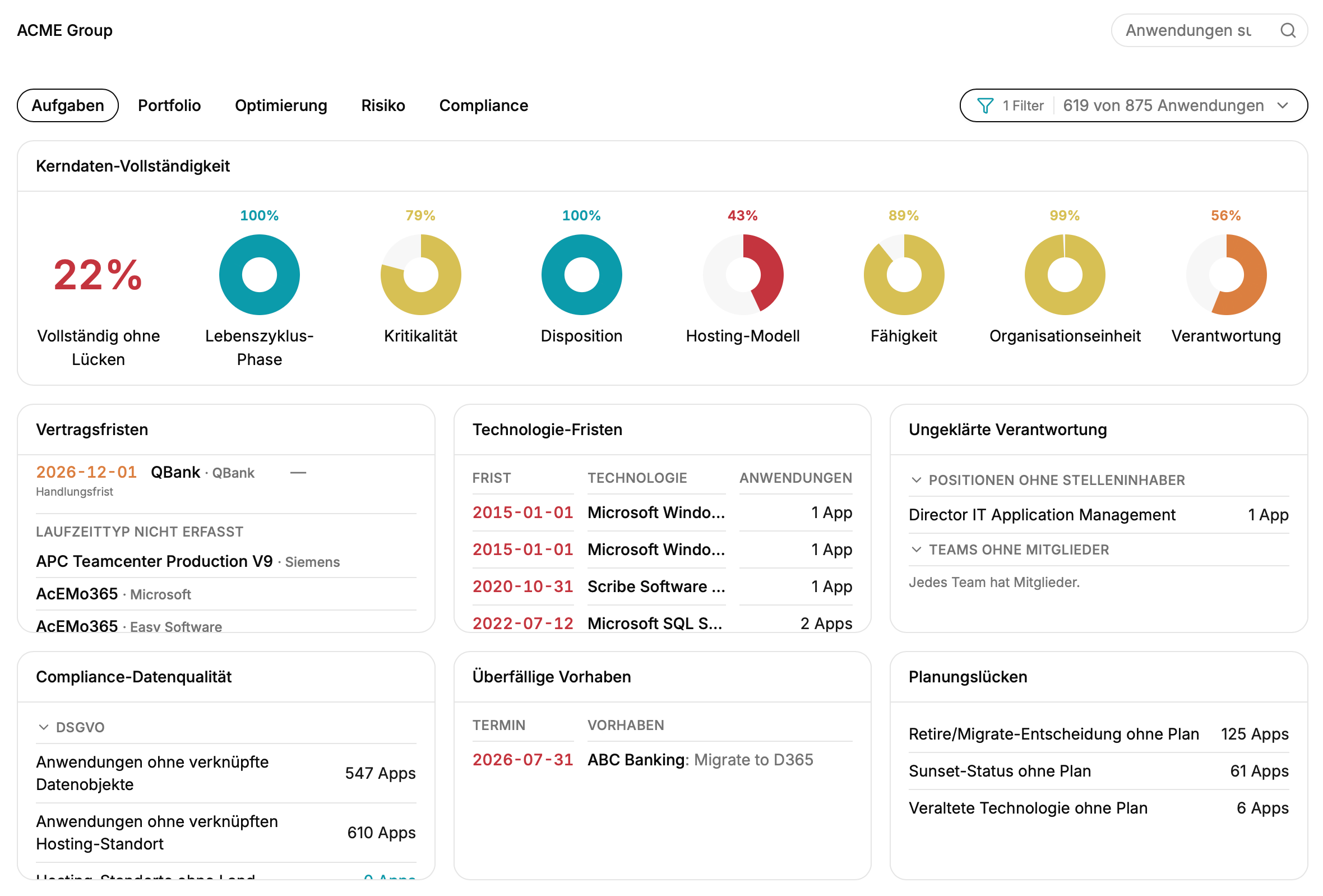Image resolution: width=1323 pixels, height=896 pixels.
Task: Click the 2 Apps count for Microsoft SQL
Action: 826,623
